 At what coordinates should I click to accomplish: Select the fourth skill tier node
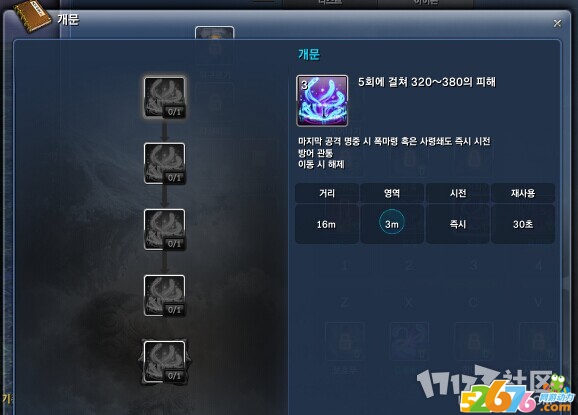click(x=164, y=296)
